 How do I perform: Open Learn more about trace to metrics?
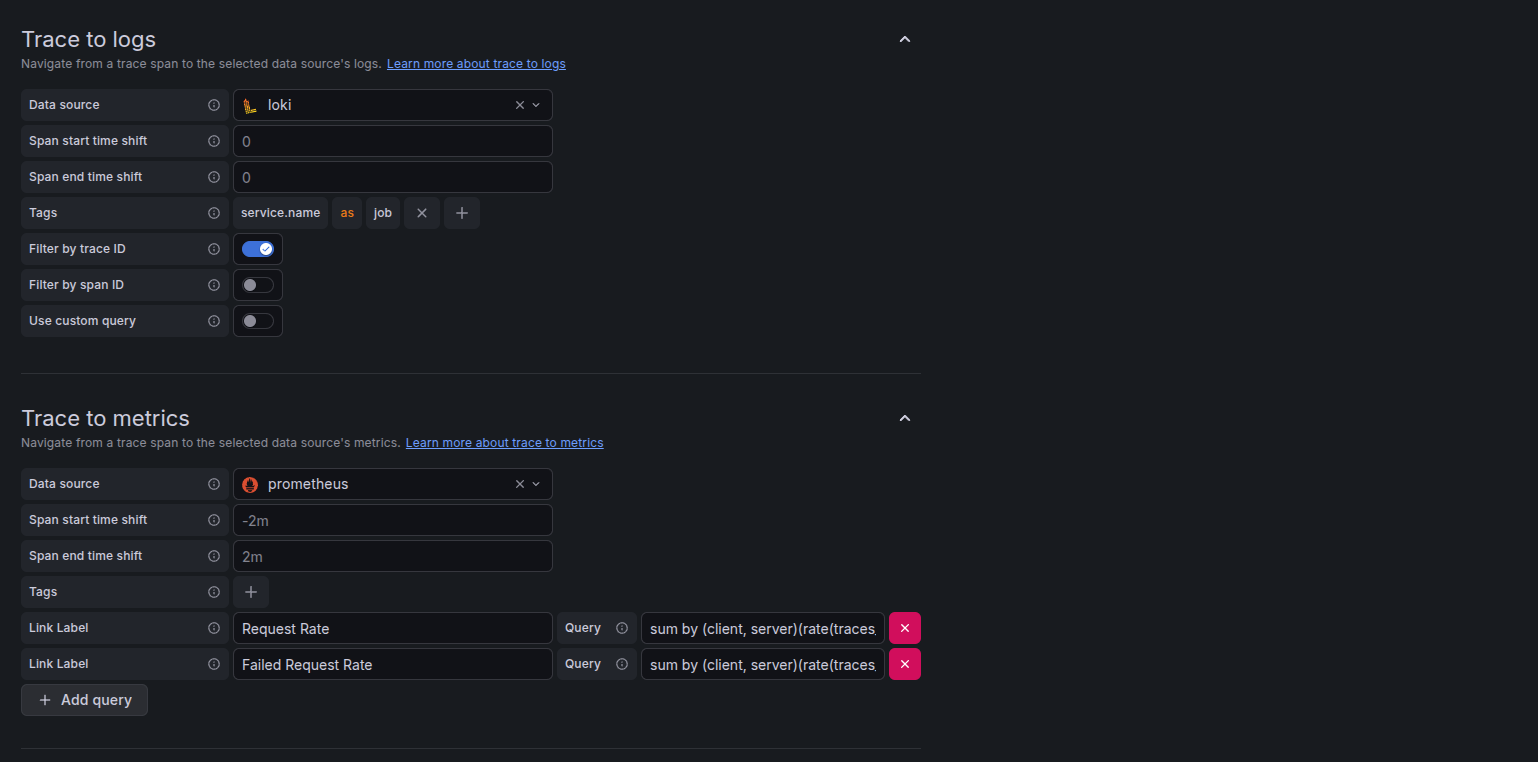[504, 442]
